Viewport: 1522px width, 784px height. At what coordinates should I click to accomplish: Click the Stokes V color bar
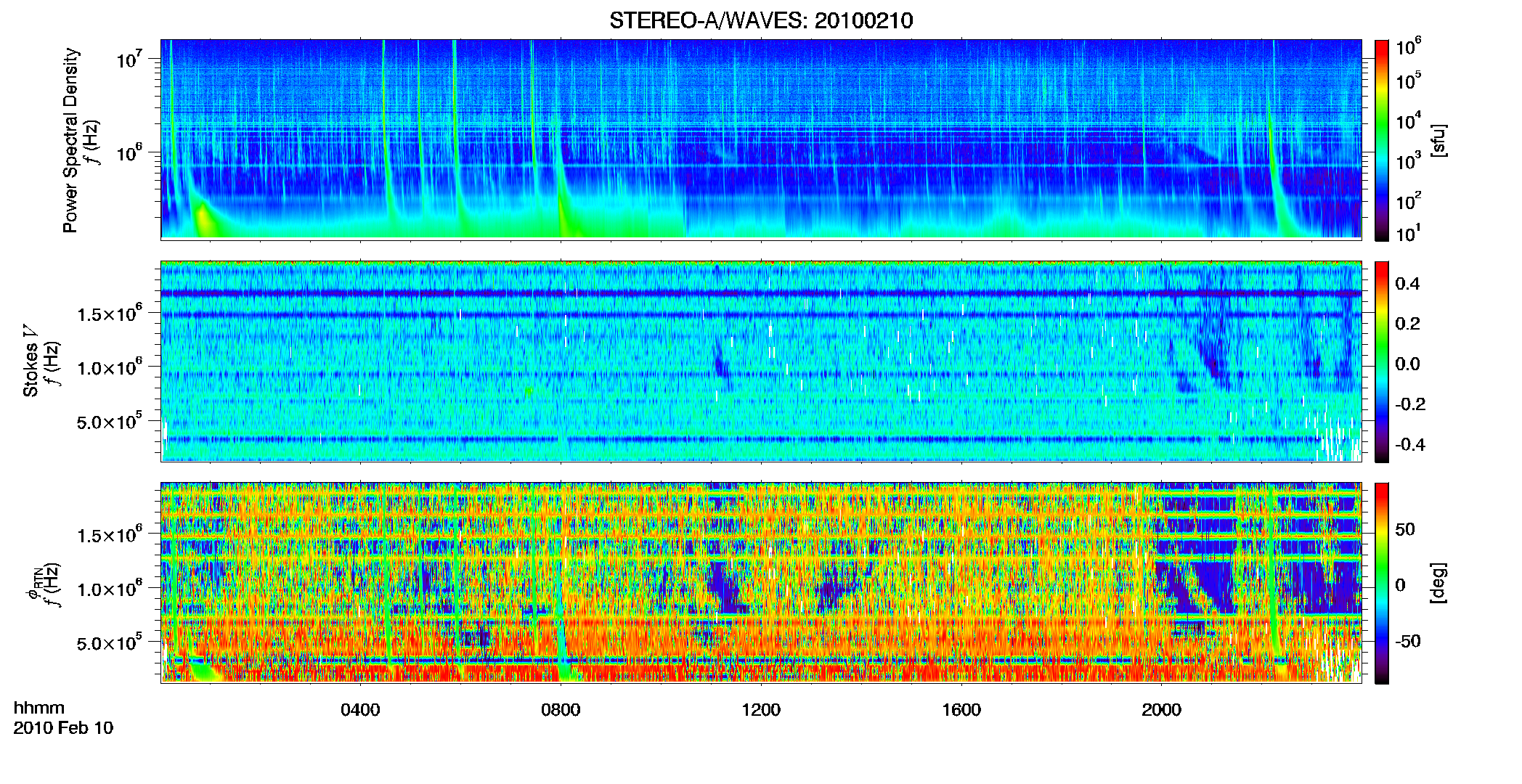click(1382, 362)
